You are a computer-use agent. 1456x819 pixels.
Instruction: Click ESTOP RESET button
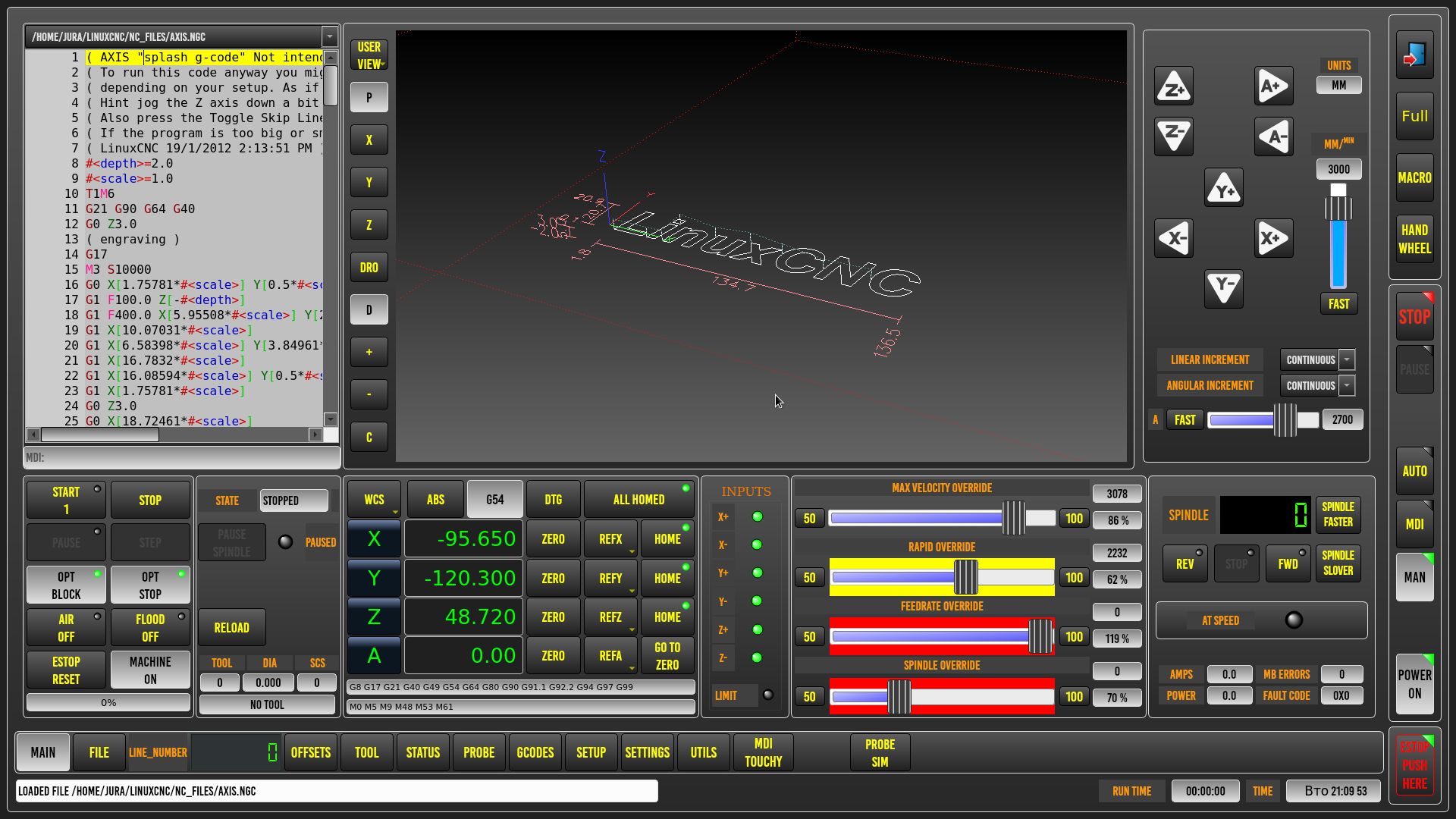point(66,670)
